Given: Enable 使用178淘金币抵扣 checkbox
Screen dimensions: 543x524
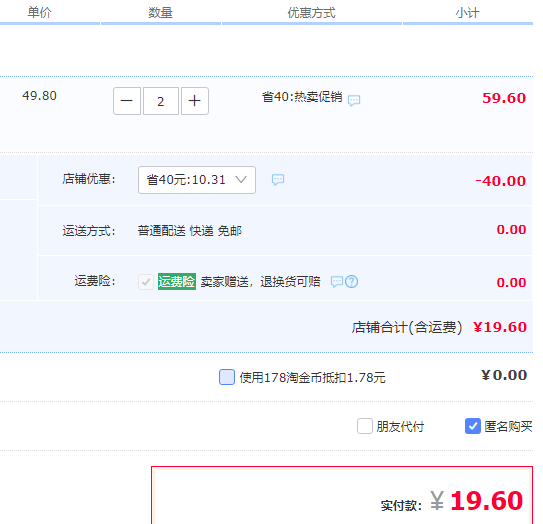Looking at the screenshot, I should pyautogui.click(x=227, y=377).
